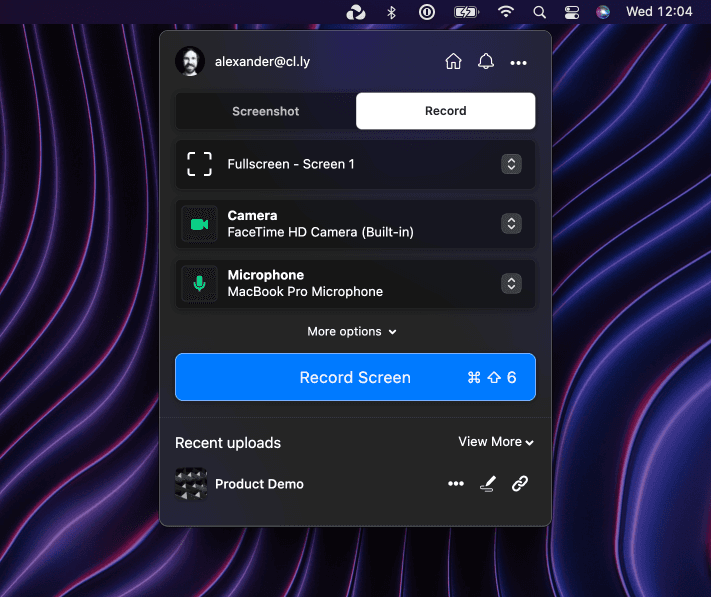Open 1Password menu bar icon
The image size is (711, 597).
(427, 12)
